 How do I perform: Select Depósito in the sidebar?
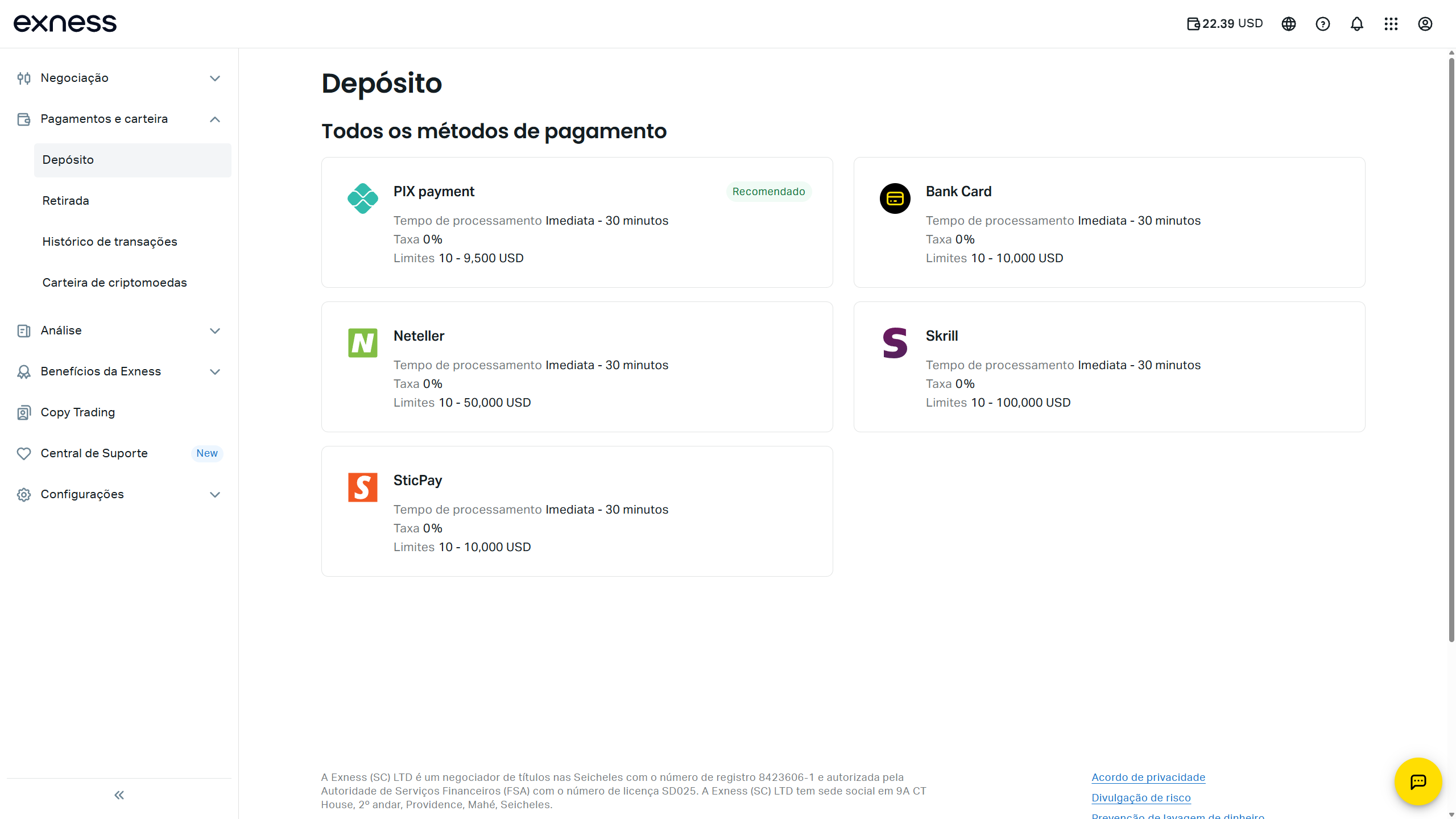click(x=133, y=160)
